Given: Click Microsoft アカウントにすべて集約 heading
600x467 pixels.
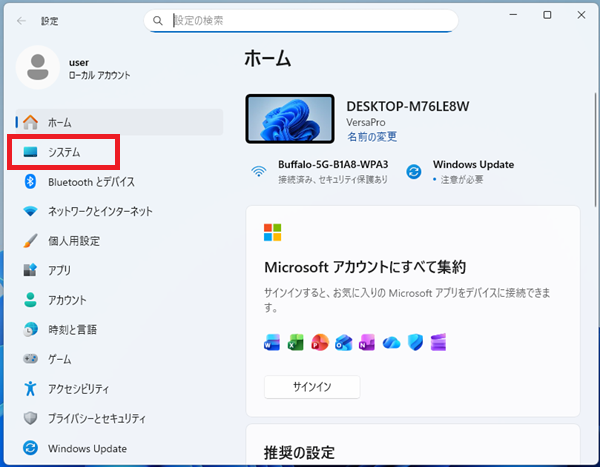Looking at the screenshot, I should (365, 267).
